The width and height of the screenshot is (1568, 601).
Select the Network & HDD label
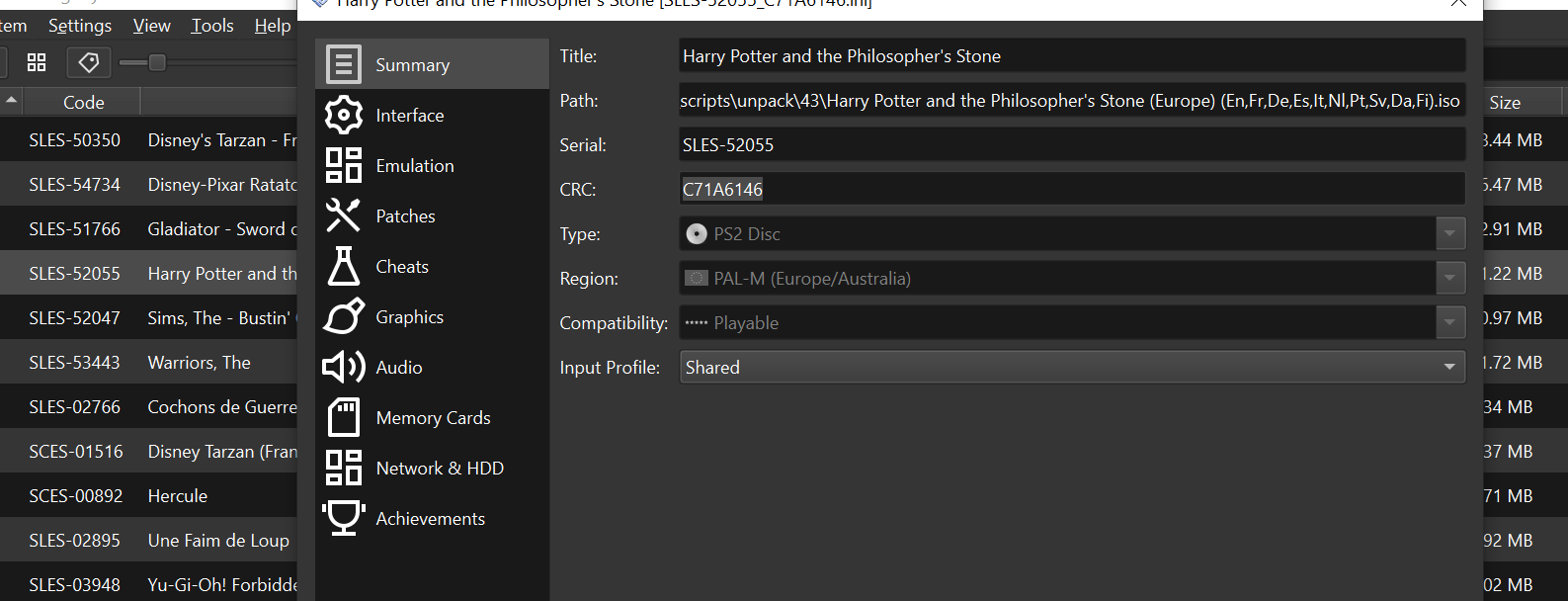point(440,469)
